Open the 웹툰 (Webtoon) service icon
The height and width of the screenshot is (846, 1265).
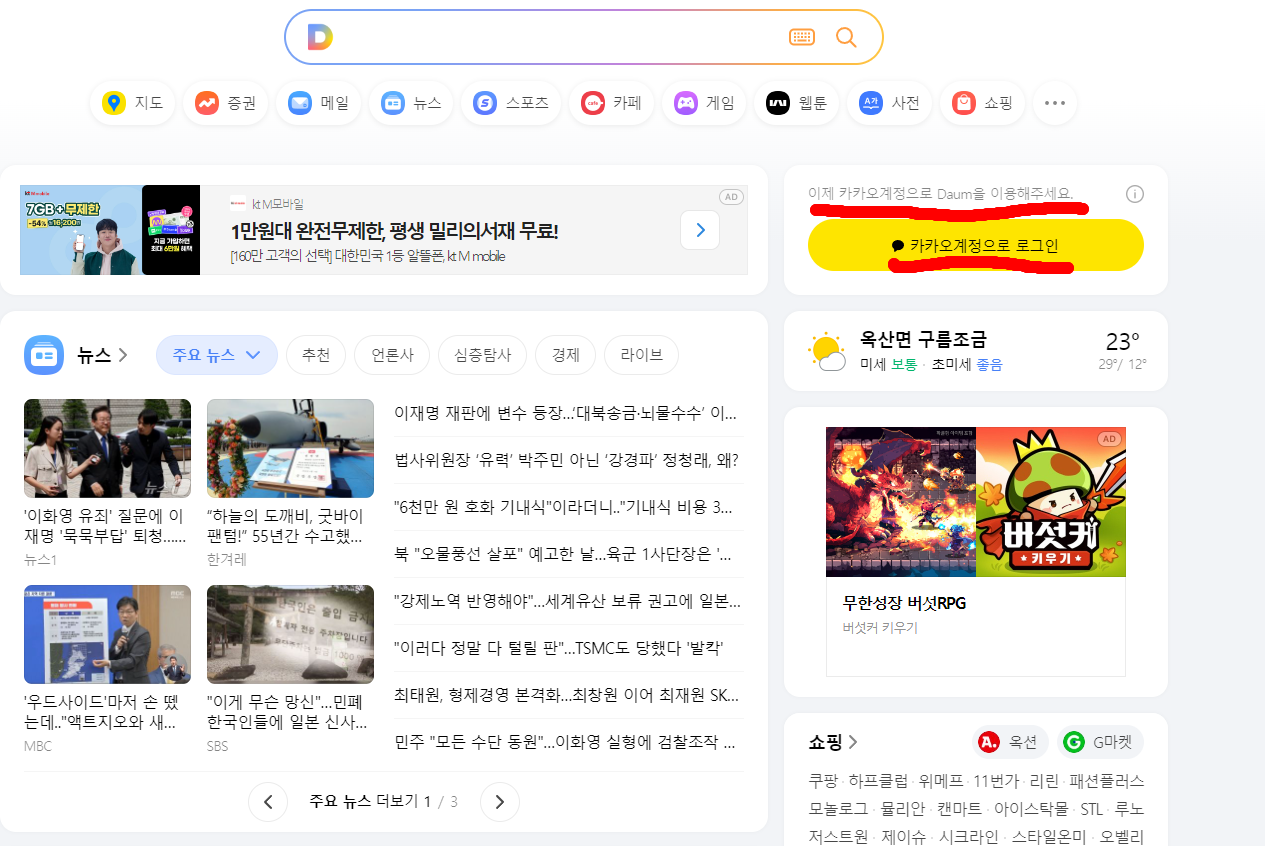point(796,102)
